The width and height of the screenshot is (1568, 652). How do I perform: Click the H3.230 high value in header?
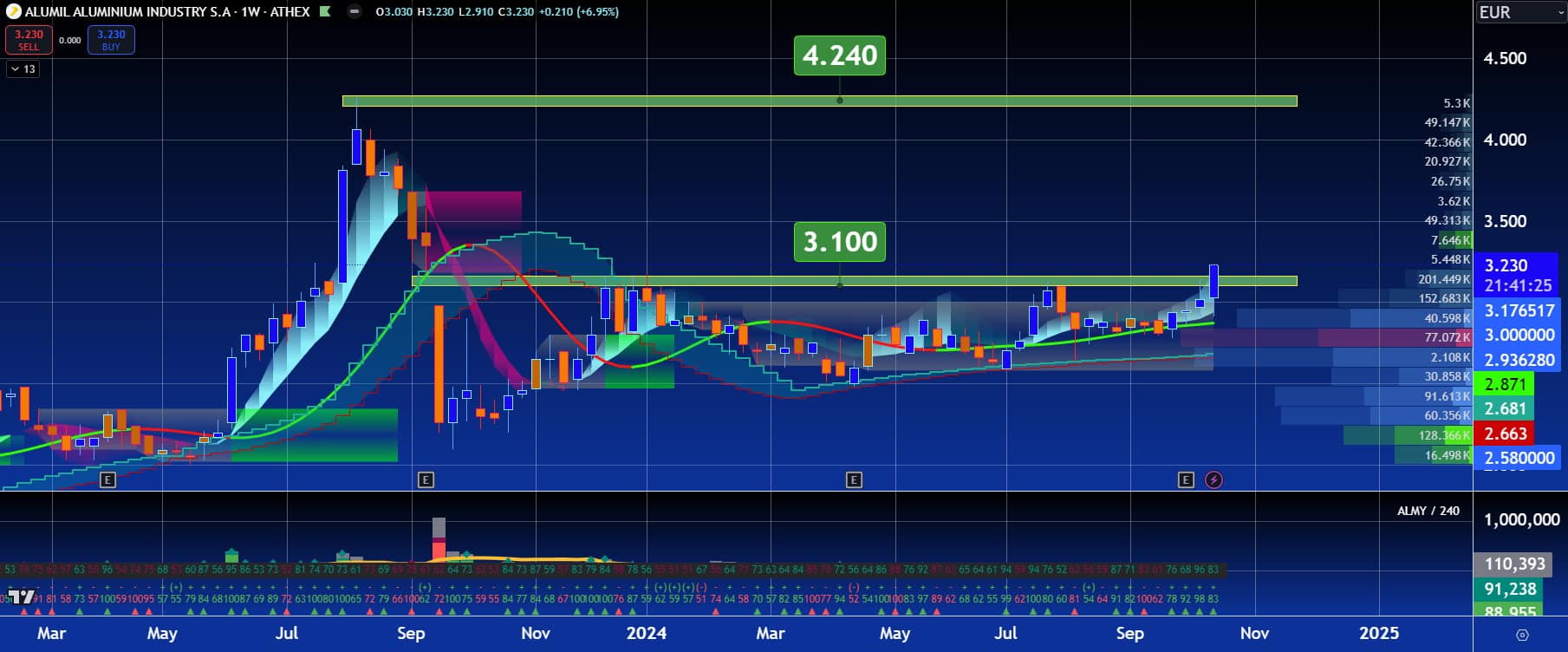pos(435,12)
